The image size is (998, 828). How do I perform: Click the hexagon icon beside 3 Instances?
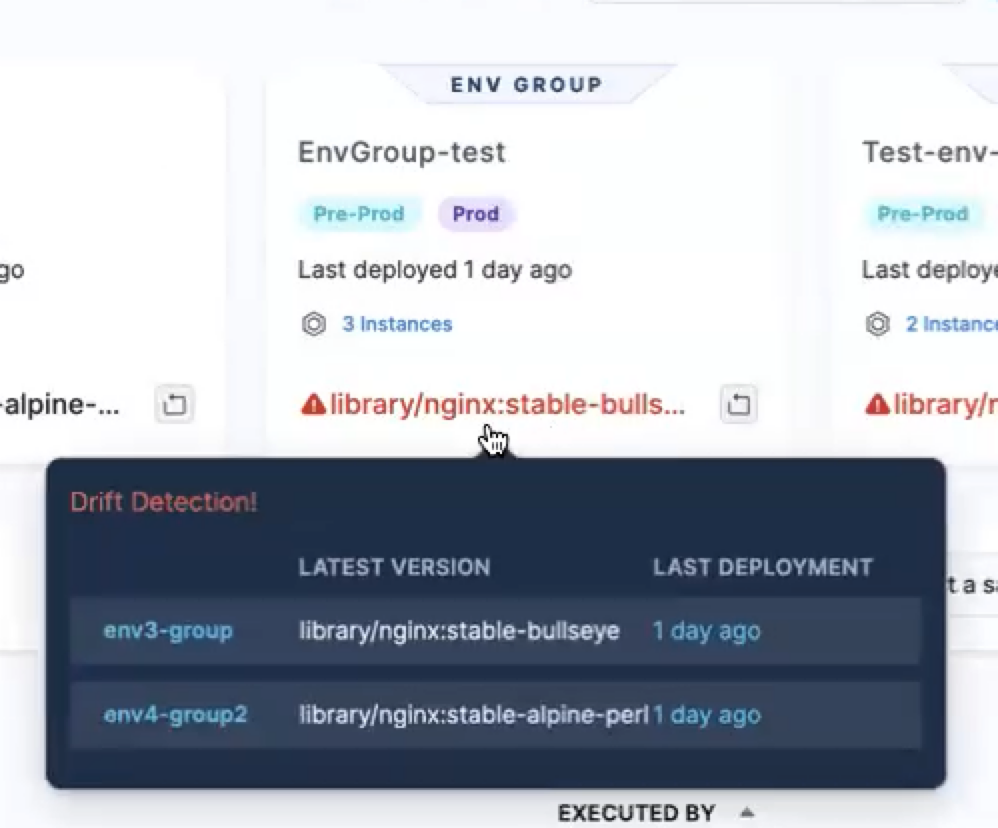pos(314,324)
